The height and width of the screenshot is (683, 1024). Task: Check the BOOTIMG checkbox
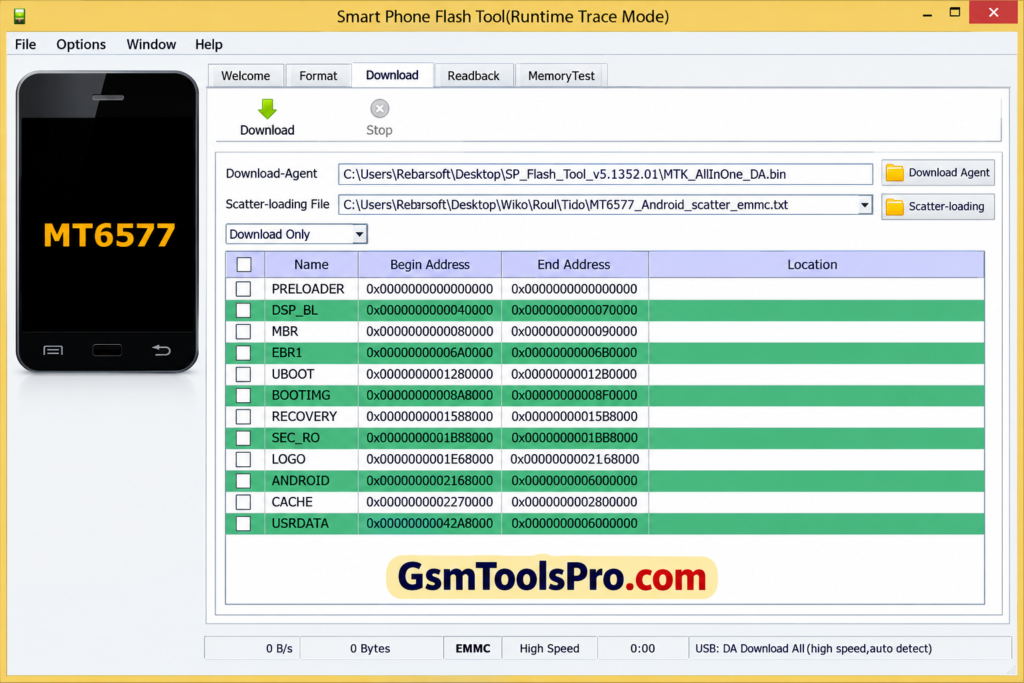coord(244,396)
